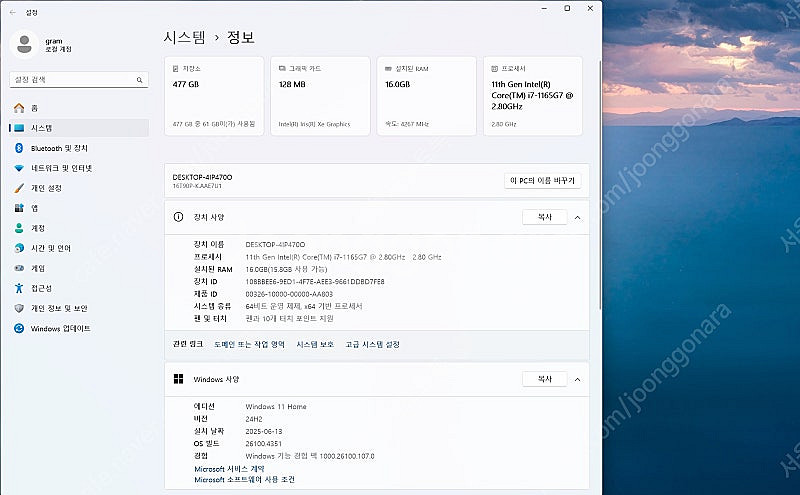Click the 네트워크 및 인터넷 wifi icon
Image resolution: width=800 pixels, height=495 pixels.
coord(19,168)
